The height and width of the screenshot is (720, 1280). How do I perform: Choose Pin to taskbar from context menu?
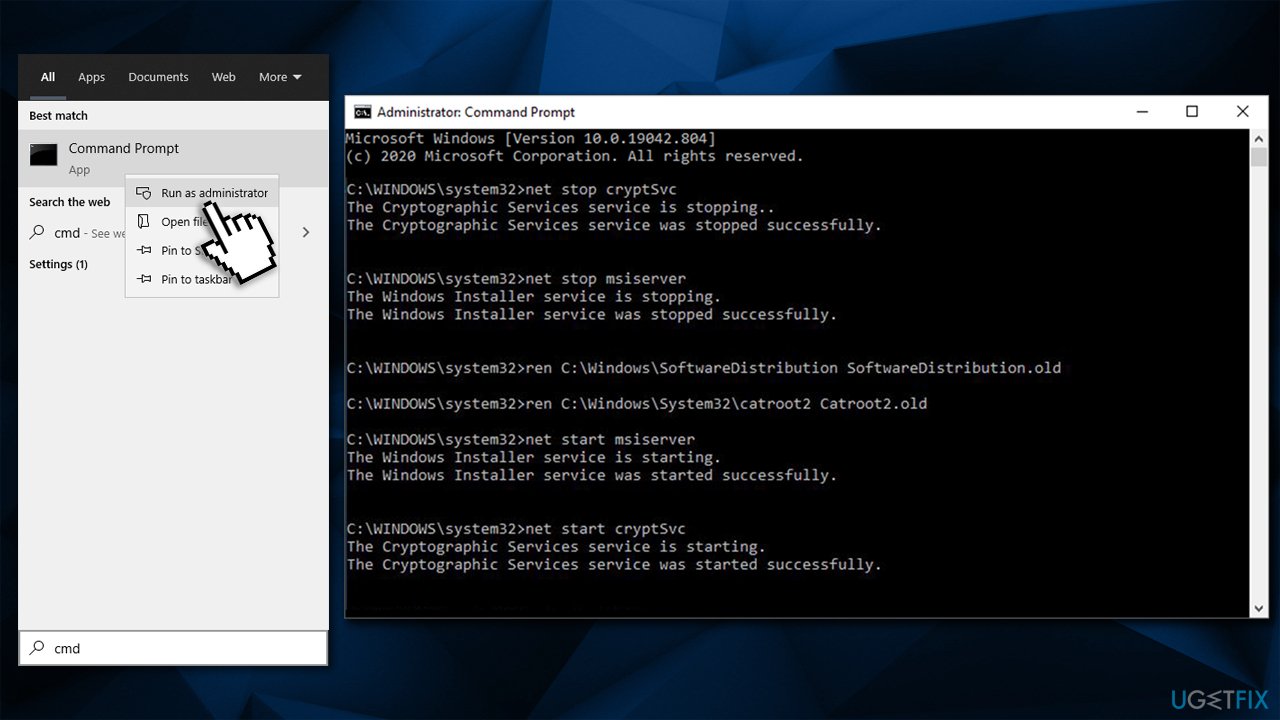202,280
